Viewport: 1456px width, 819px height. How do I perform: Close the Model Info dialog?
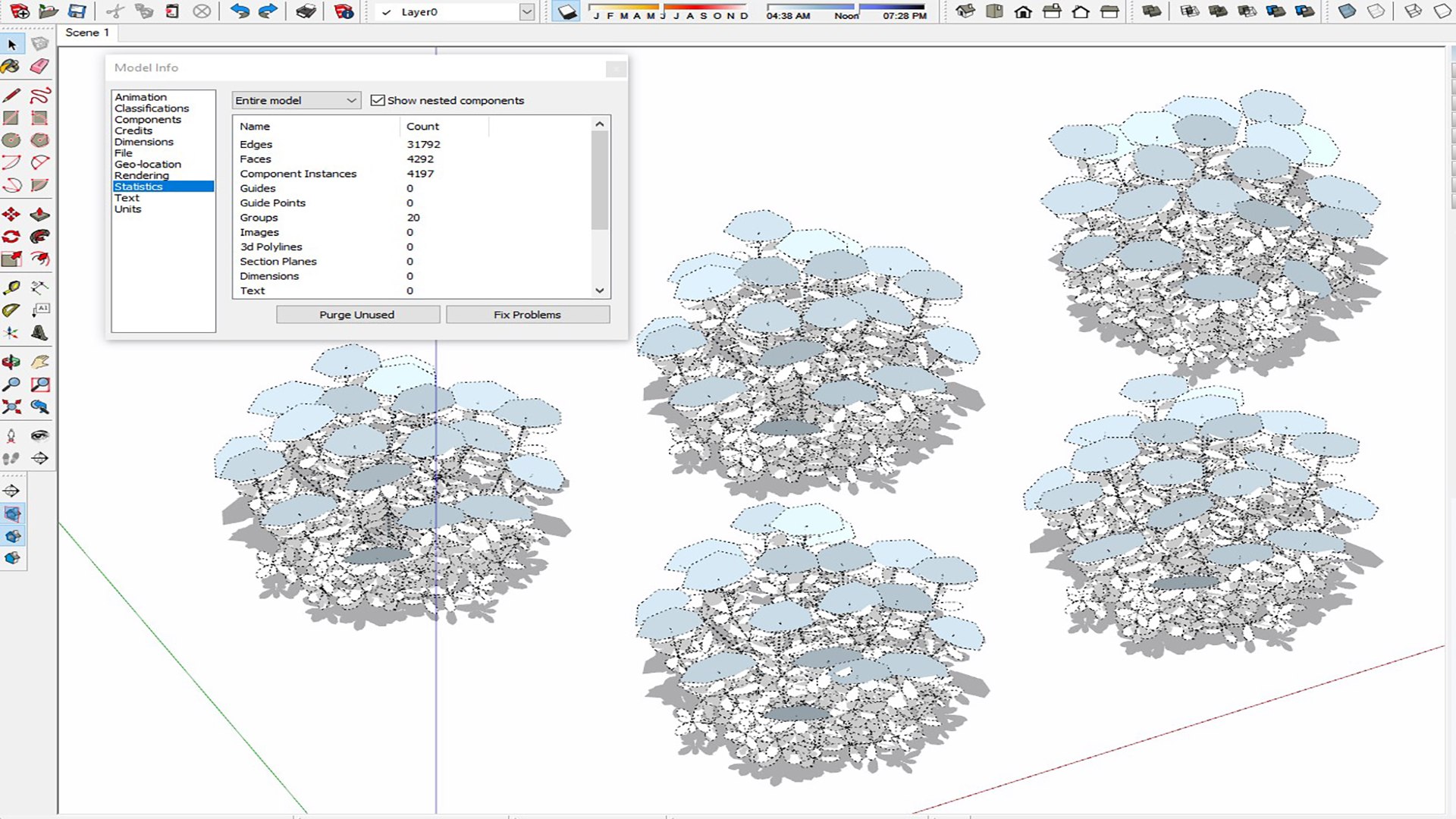(x=616, y=68)
